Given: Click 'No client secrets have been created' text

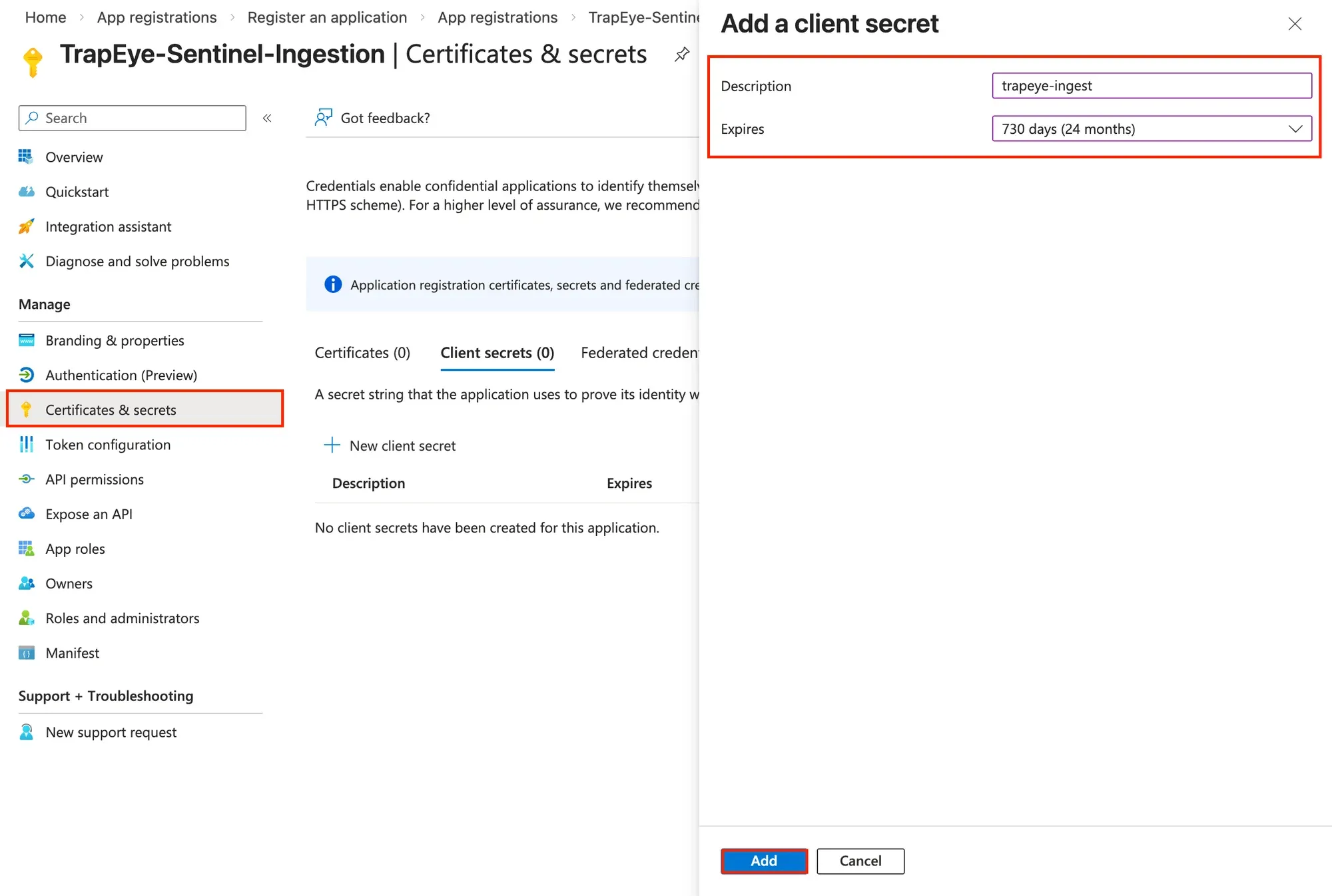Looking at the screenshot, I should click(487, 528).
